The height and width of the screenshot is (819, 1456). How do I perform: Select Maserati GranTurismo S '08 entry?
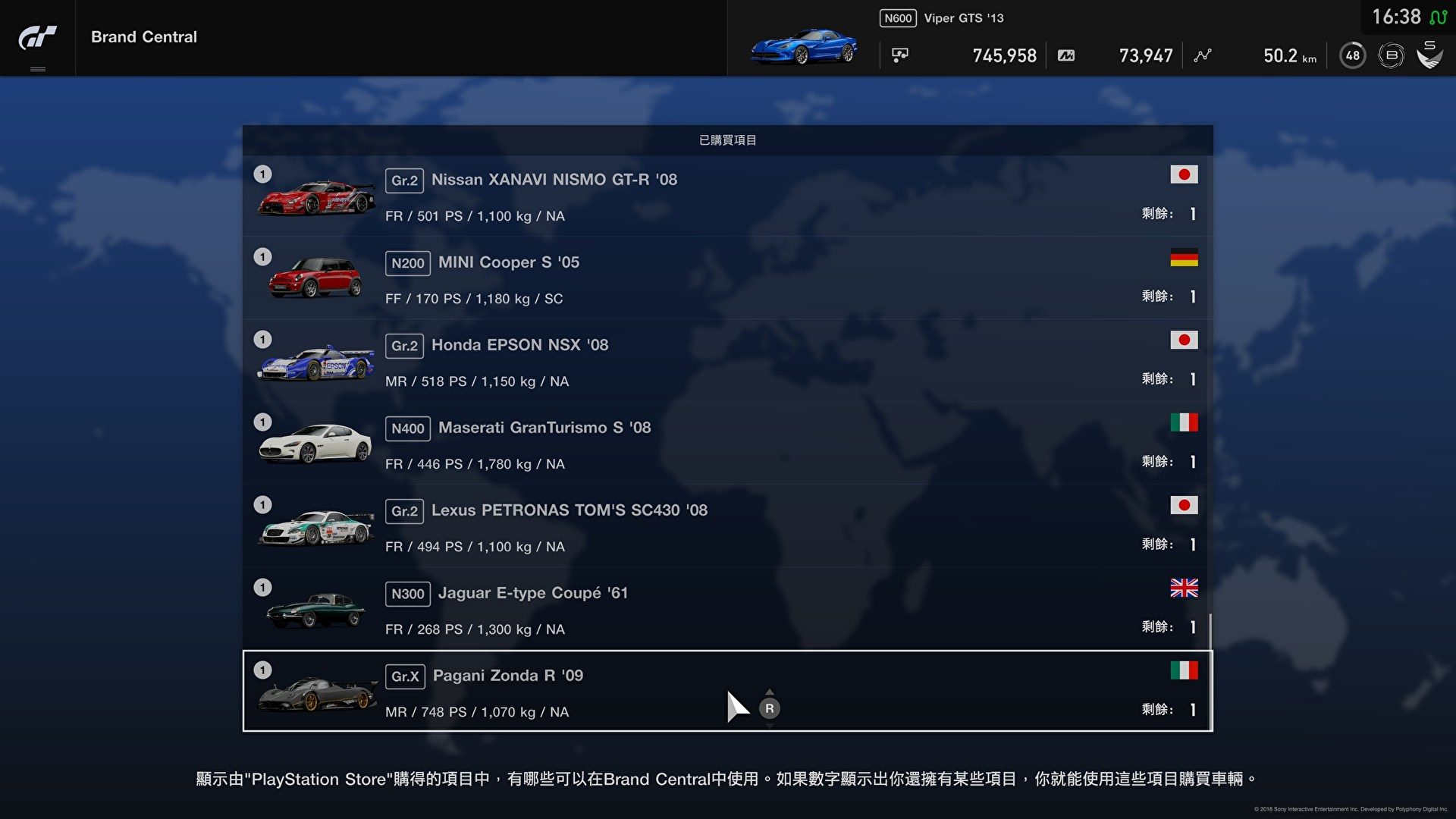pos(727,444)
